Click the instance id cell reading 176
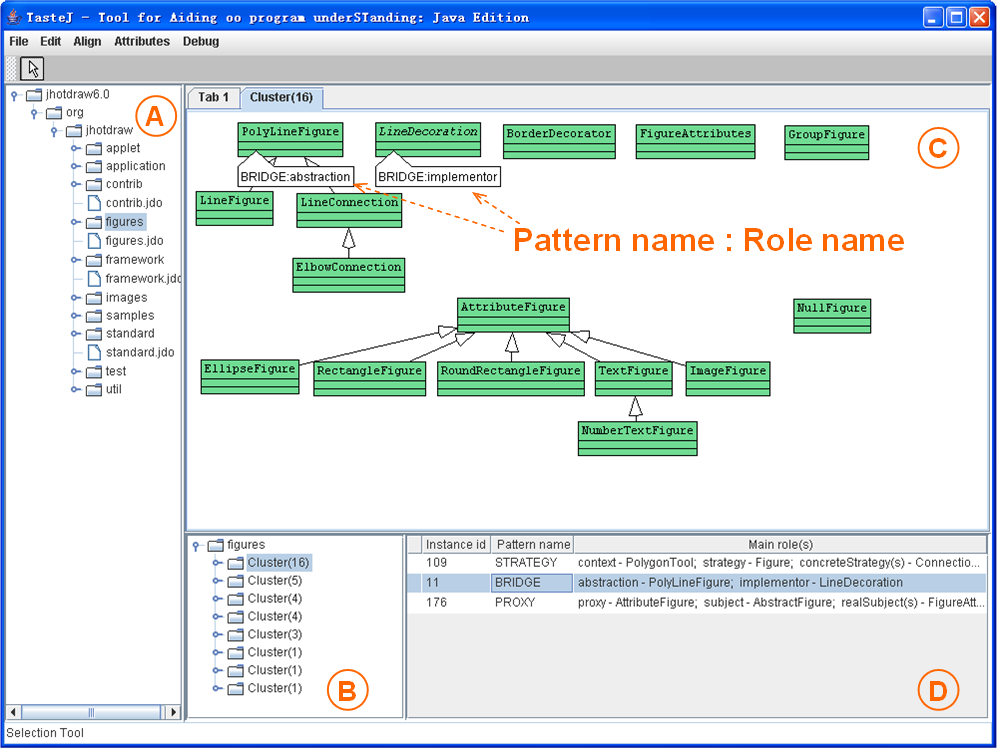The width and height of the screenshot is (997, 748). pyautogui.click(x=456, y=602)
